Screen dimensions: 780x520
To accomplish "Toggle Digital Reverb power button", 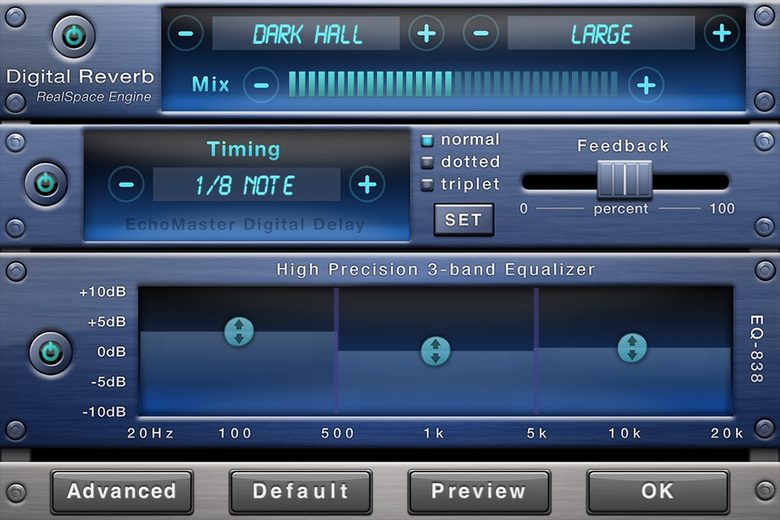I will tap(74, 36).
